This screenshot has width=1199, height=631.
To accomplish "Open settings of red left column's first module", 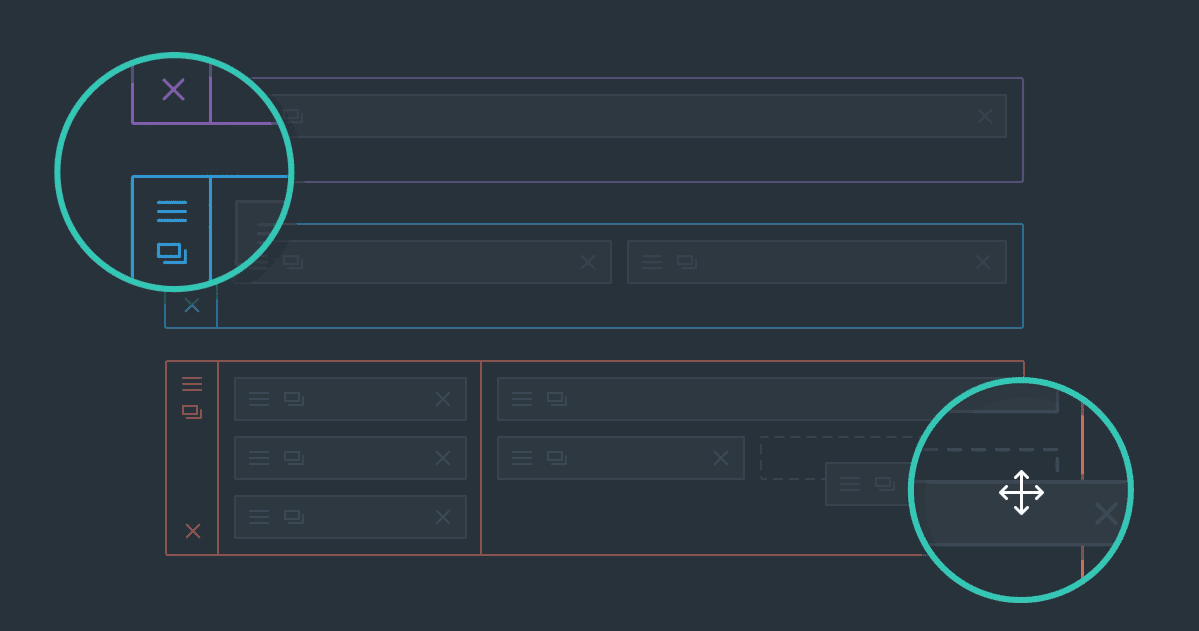I will coord(259,399).
